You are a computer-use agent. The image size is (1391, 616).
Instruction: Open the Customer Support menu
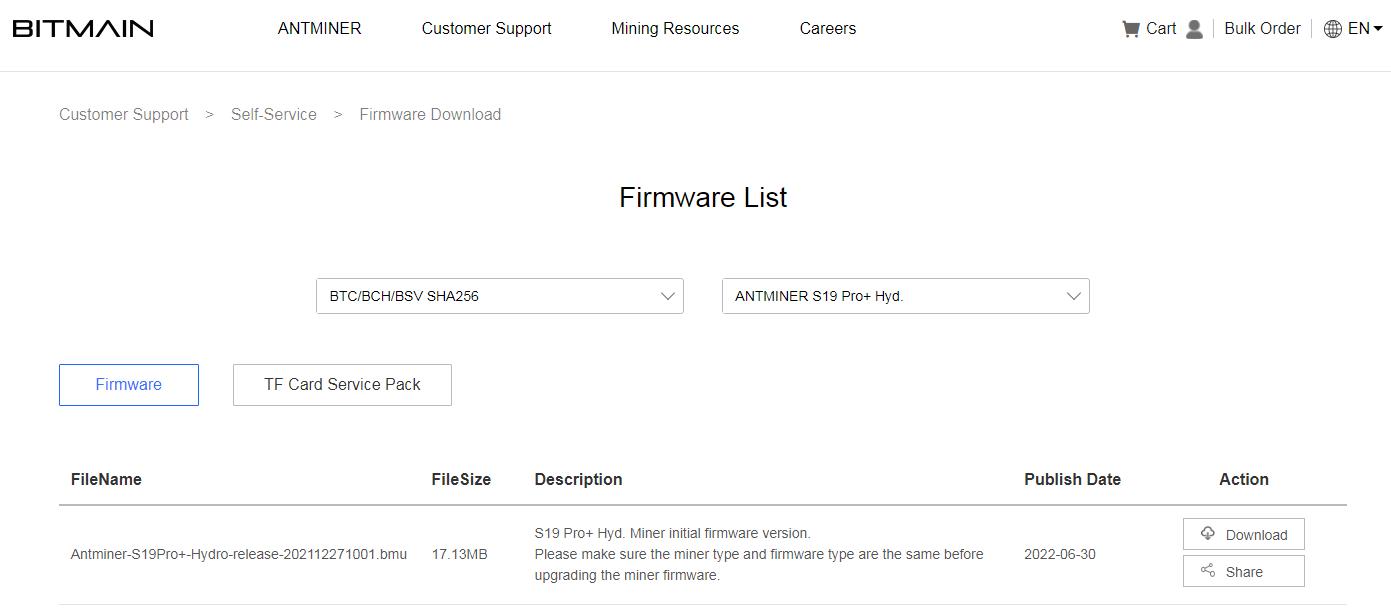pos(486,28)
